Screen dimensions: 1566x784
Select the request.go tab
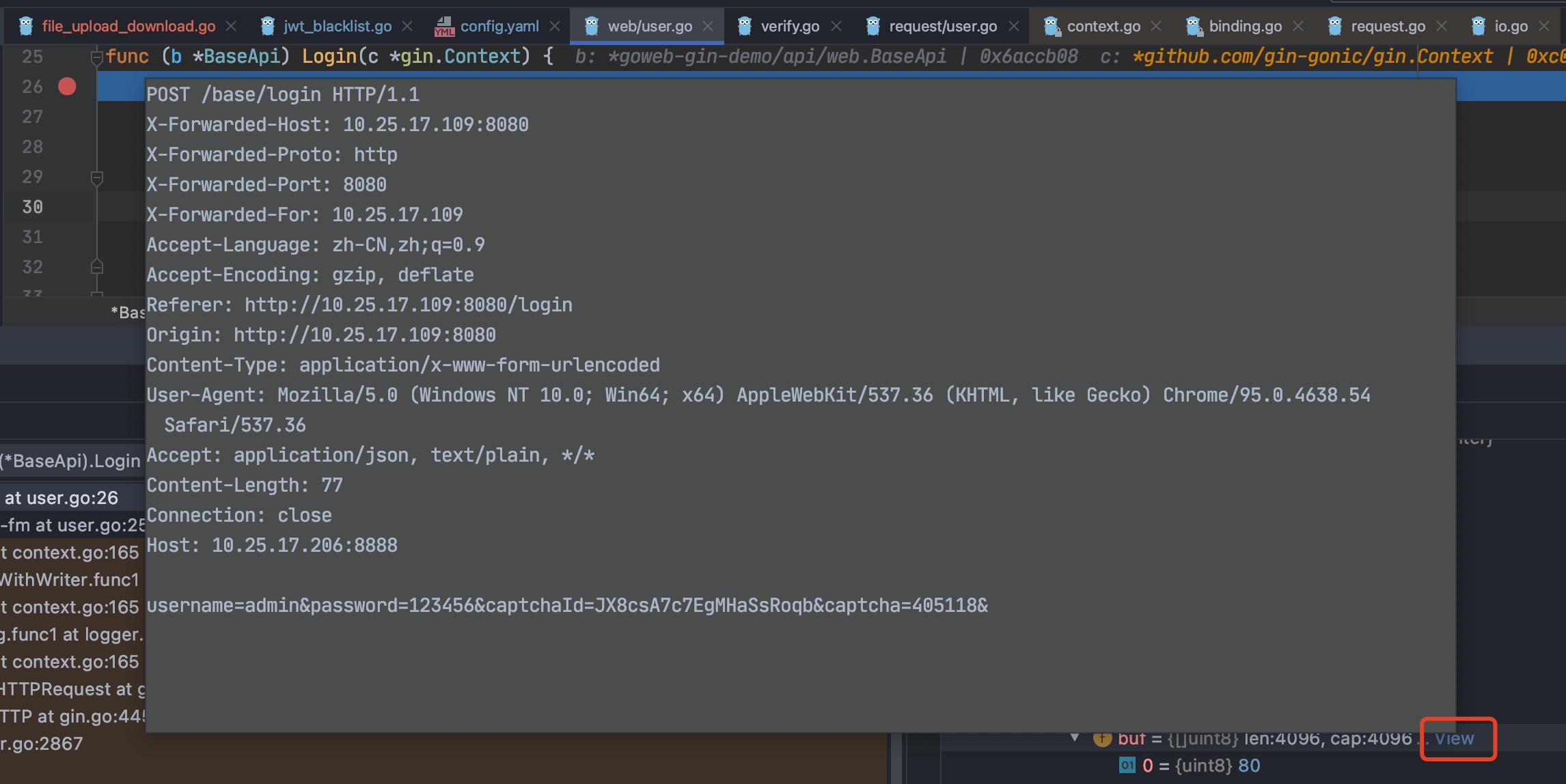(x=1388, y=27)
